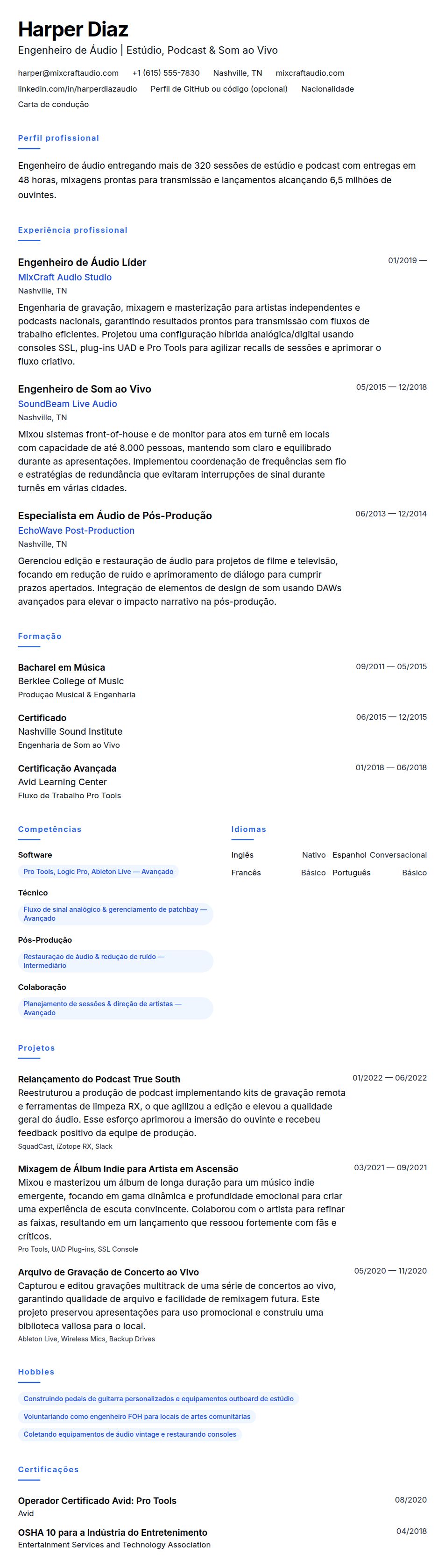
Task: Select Relançamento do Podcast True South title
Action: (99, 1079)
